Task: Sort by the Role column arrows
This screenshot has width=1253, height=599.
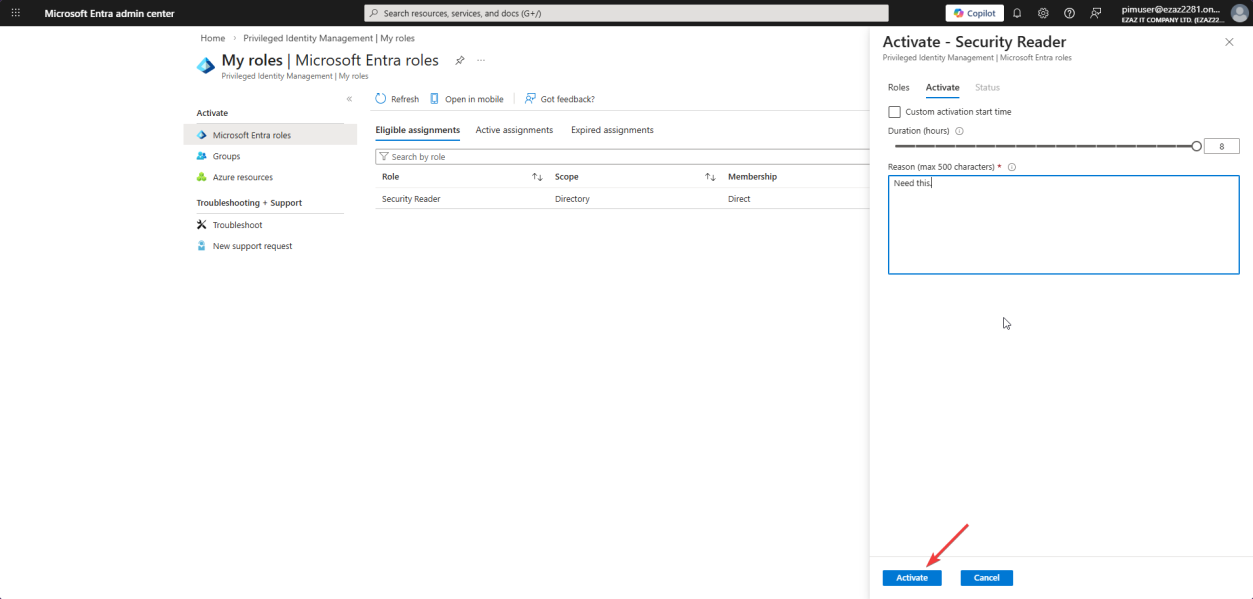Action: click(537, 177)
